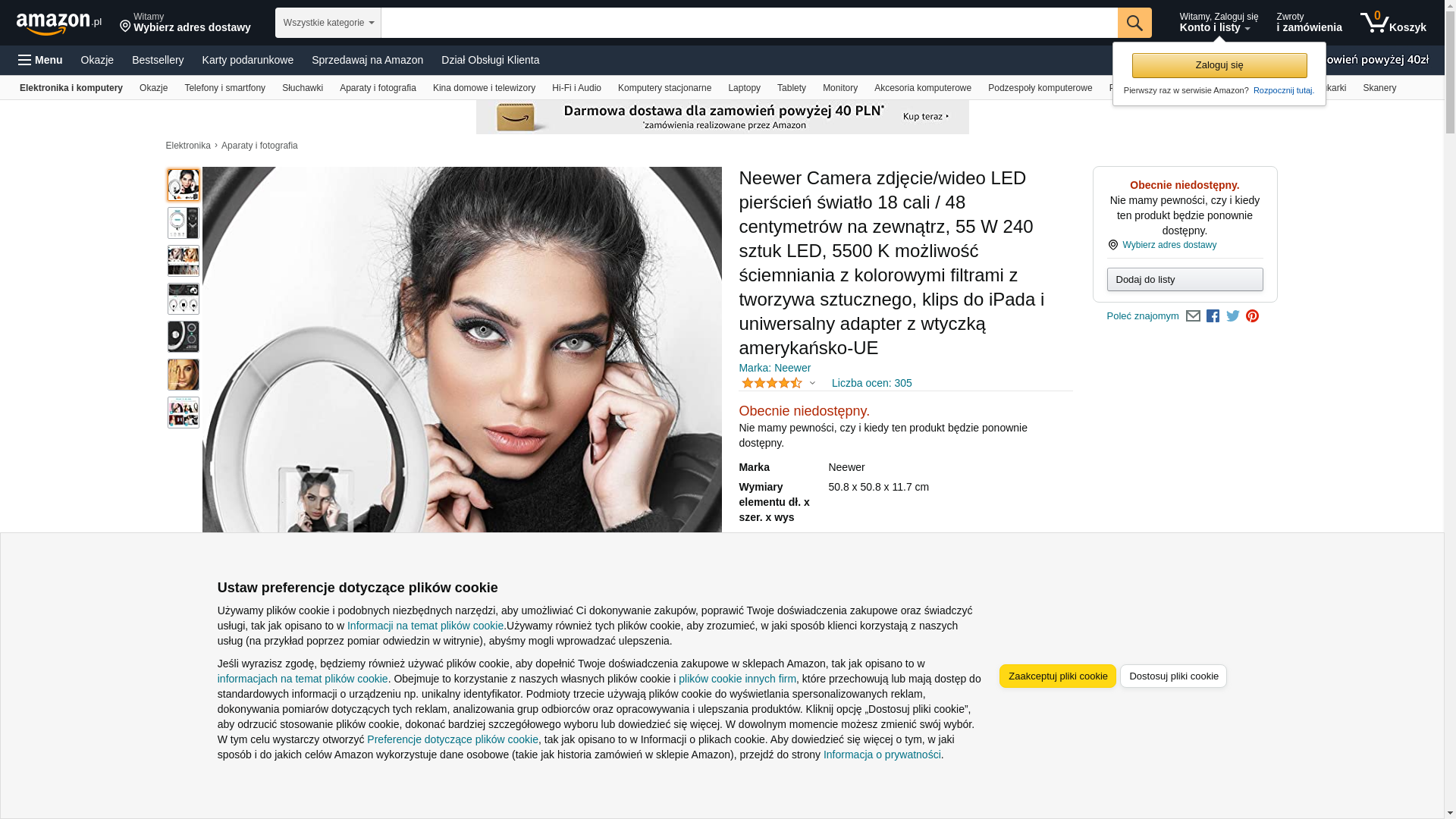The image size is (1456, 819).
Task: Share product on Facebook icon
Action: coord(1213,316)
